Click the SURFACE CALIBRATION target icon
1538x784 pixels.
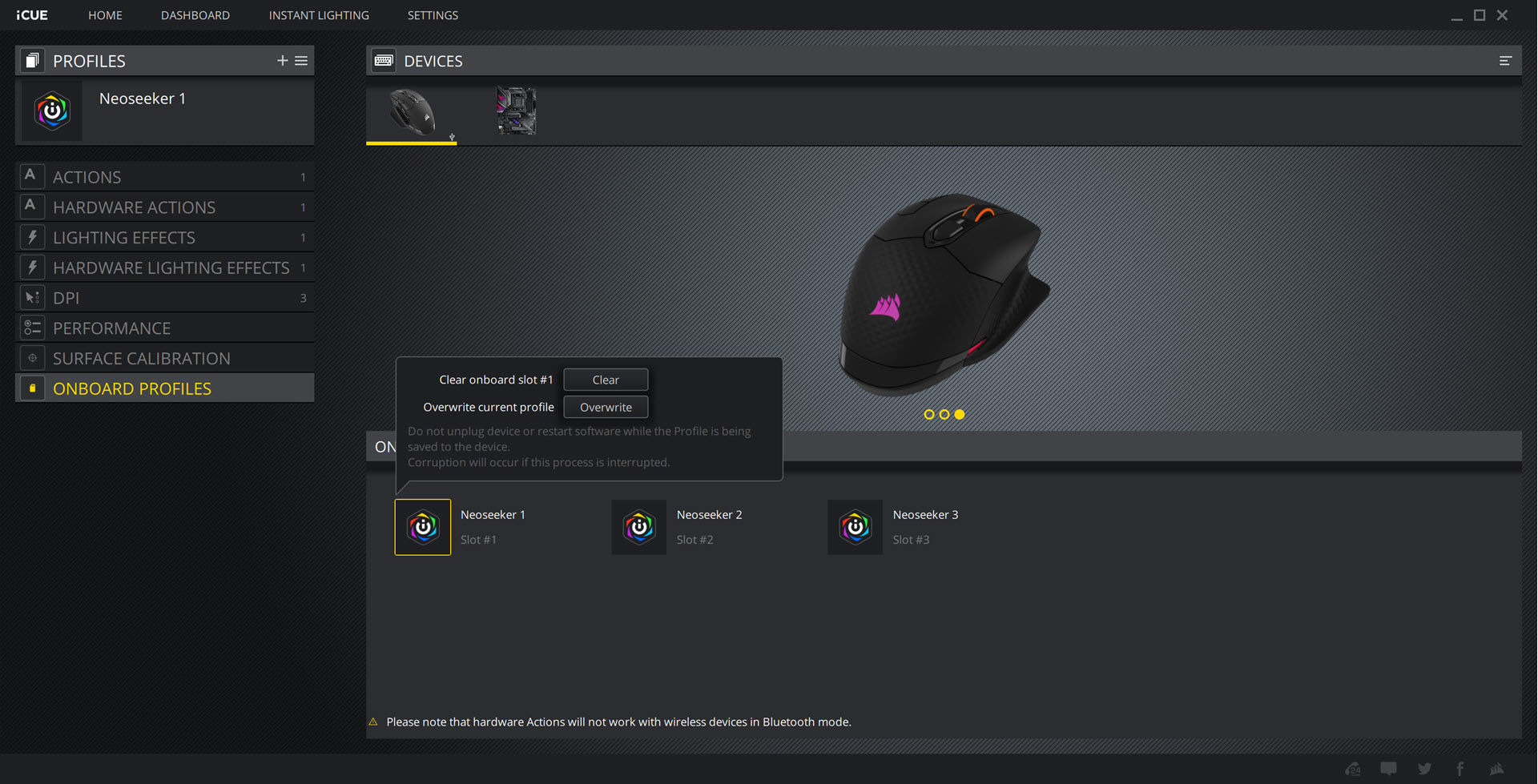point(32,357)
